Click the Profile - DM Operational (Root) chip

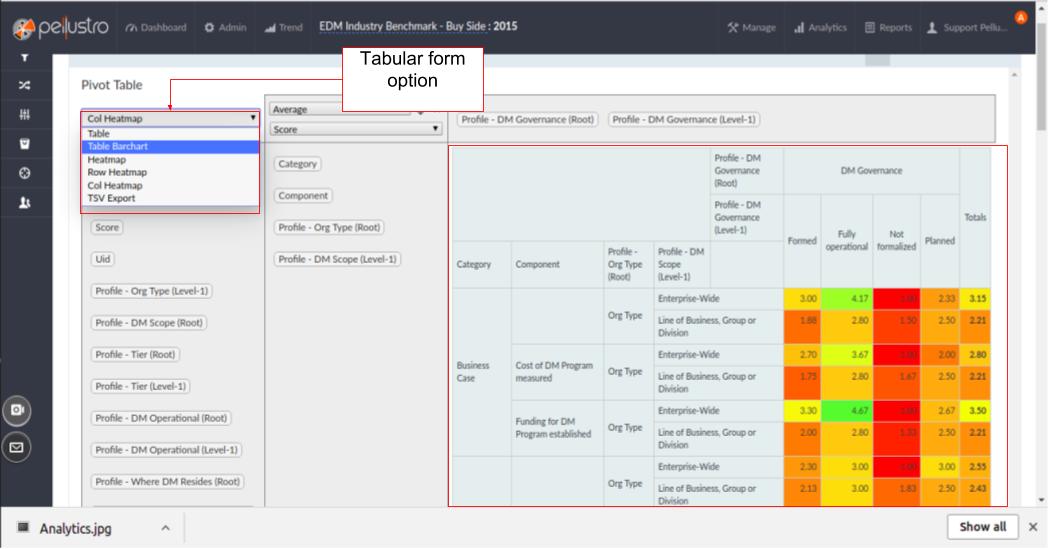point(161,418)
